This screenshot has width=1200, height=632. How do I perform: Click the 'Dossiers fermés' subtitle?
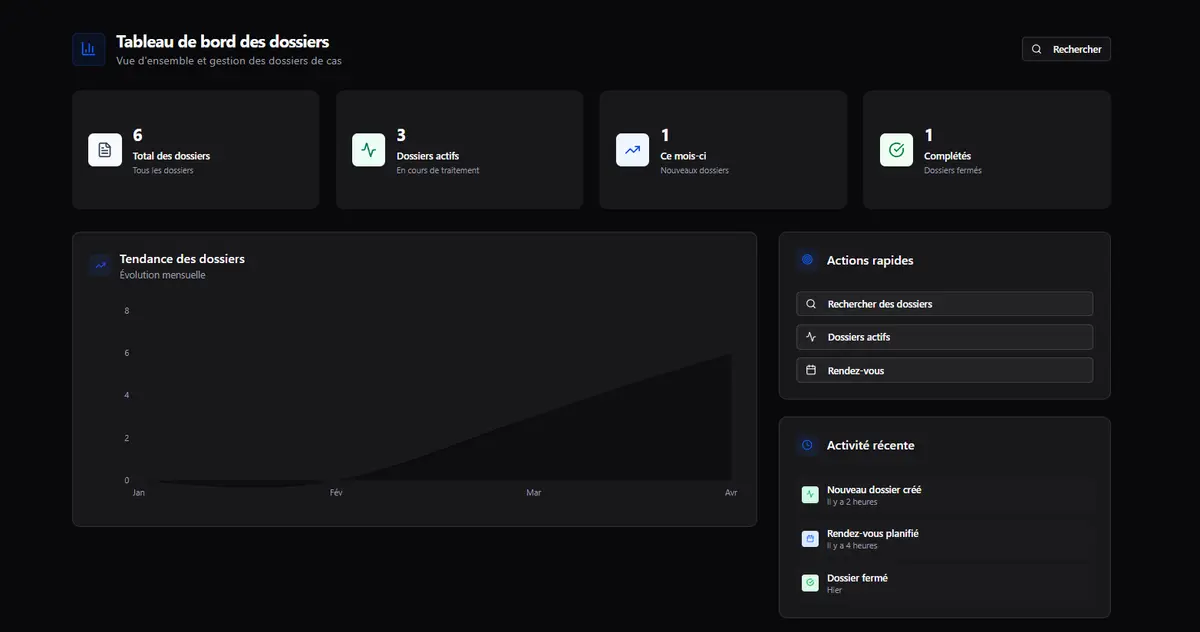tap(953, 170)
